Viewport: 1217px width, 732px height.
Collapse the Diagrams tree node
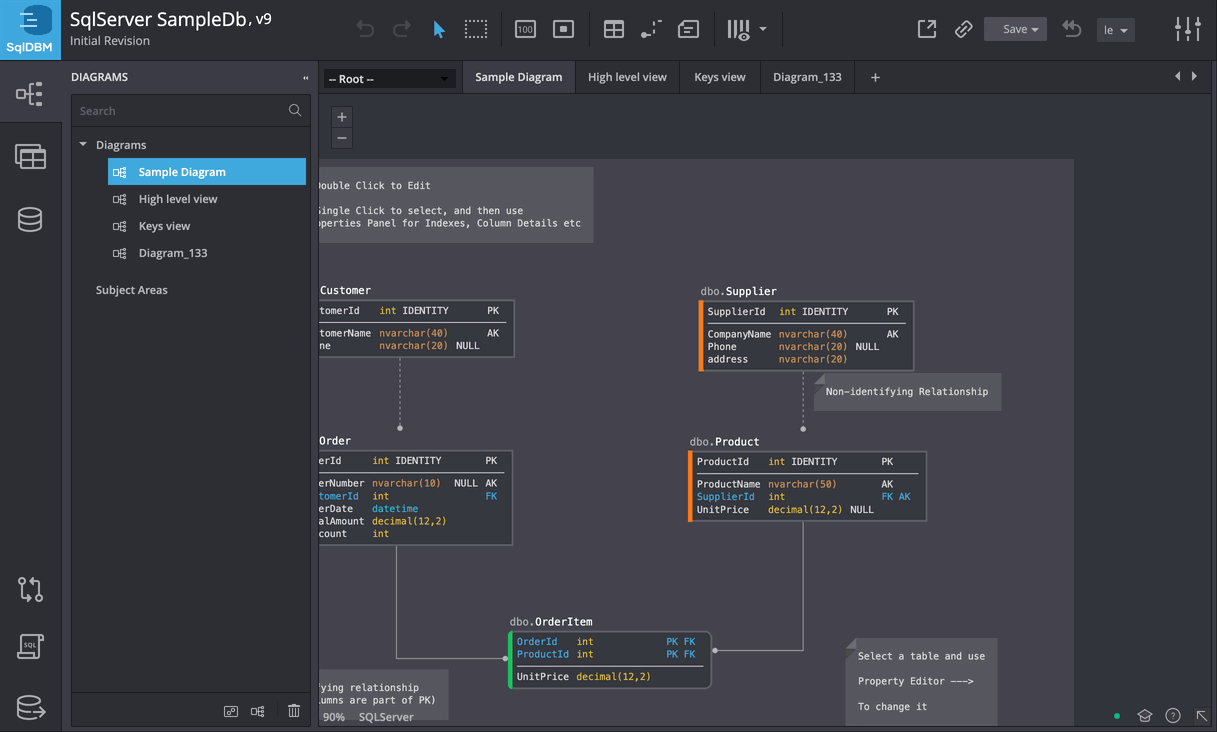click(83, 144)
